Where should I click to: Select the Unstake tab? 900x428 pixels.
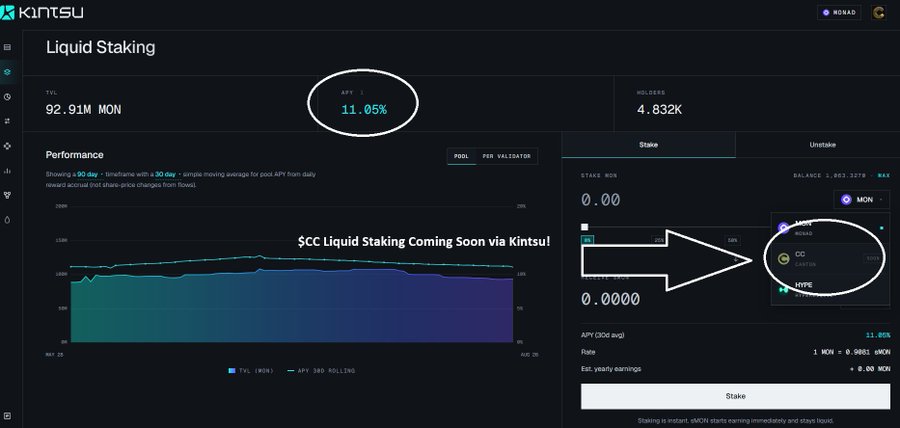point(823,145)
